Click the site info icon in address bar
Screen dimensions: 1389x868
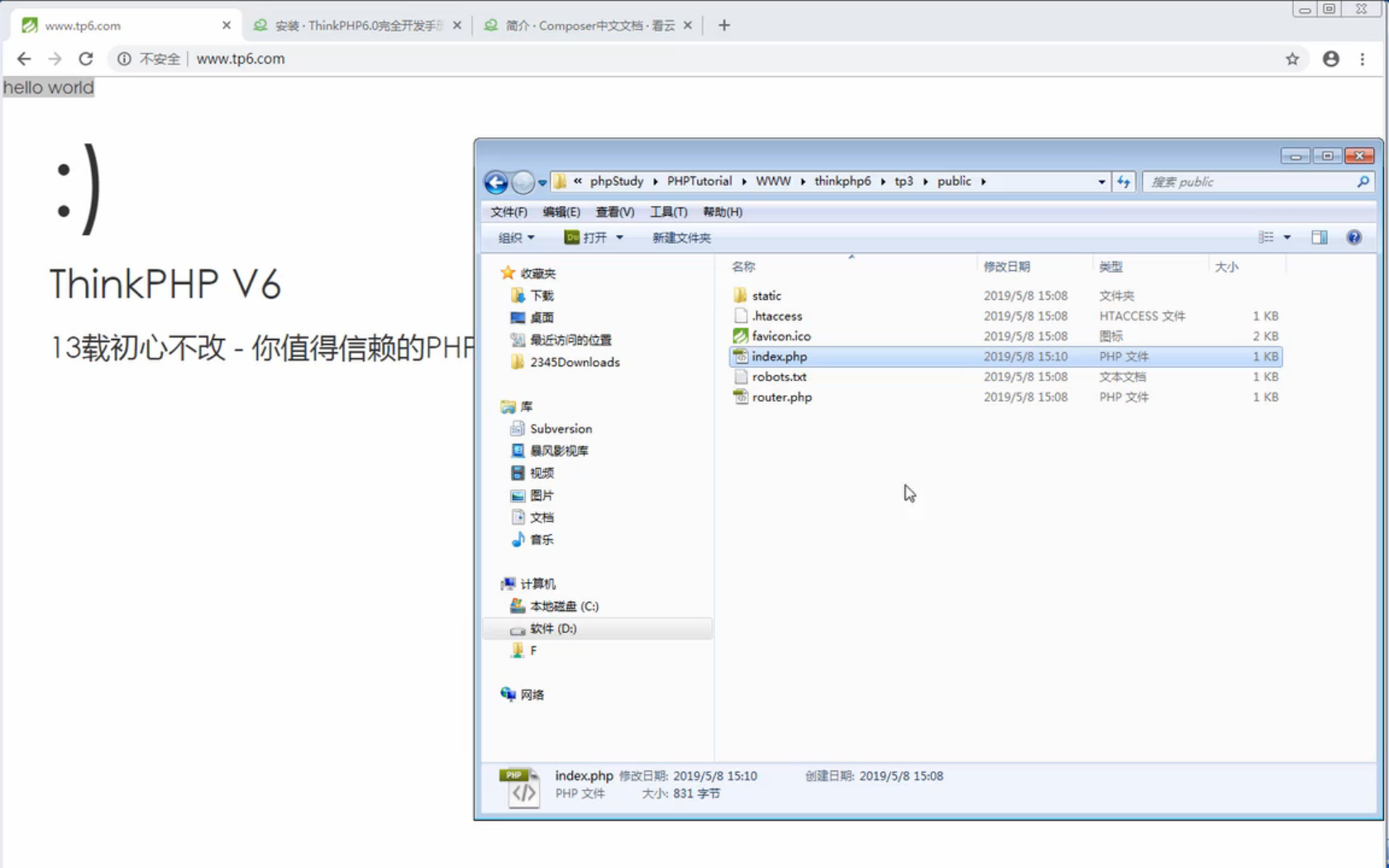(123, 59)
